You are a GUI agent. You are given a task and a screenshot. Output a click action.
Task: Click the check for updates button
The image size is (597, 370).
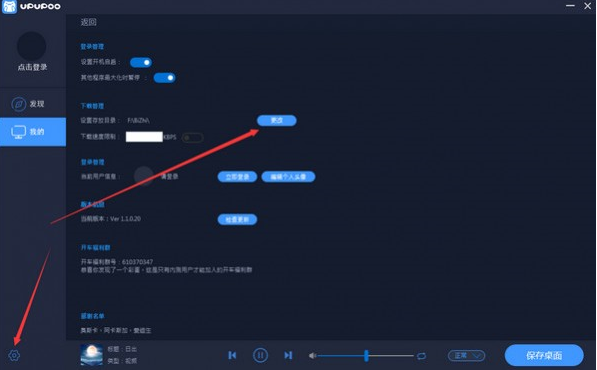tap(237, 219)
